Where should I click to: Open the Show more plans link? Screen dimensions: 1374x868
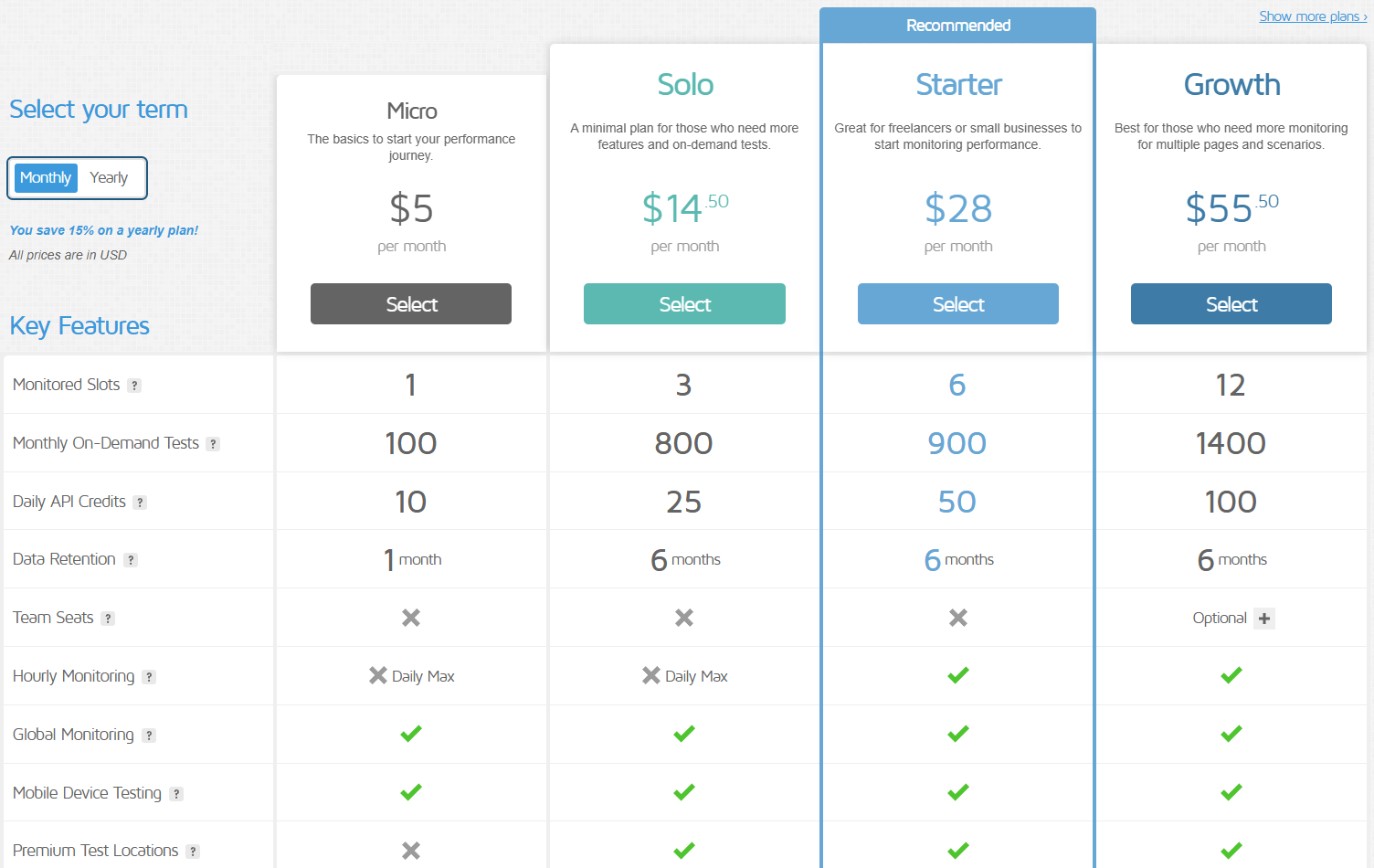coord(1313,16)
